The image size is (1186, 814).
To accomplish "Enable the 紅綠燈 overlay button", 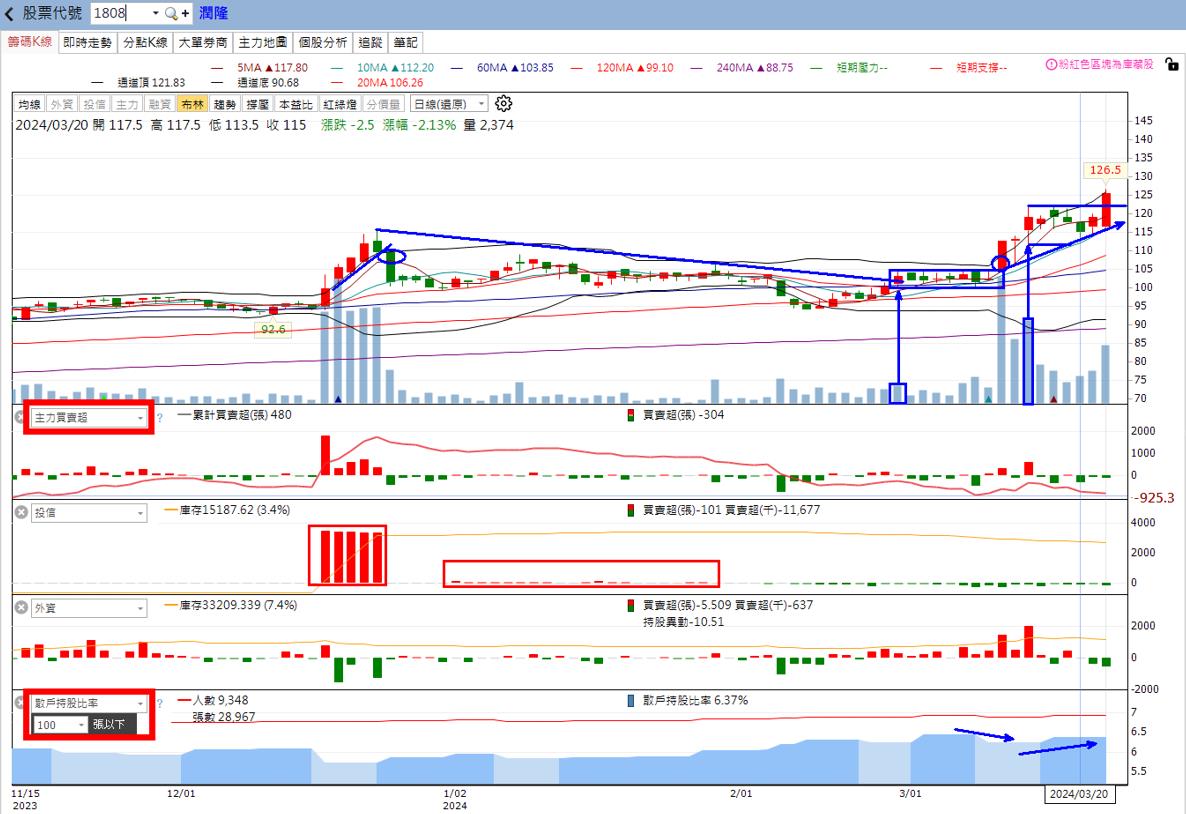I will (338, 104).
